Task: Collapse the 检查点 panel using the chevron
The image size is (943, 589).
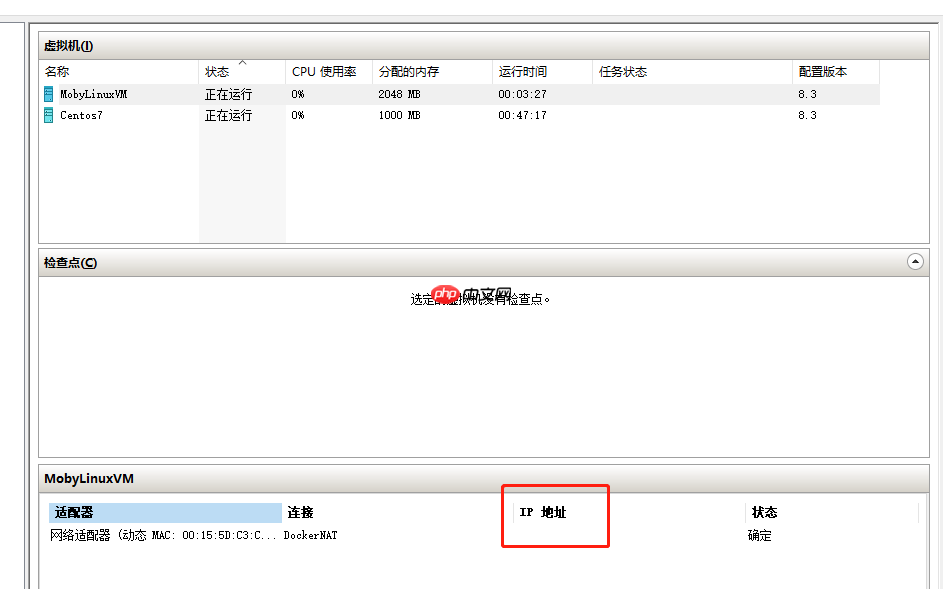Action: pos(915,261)
